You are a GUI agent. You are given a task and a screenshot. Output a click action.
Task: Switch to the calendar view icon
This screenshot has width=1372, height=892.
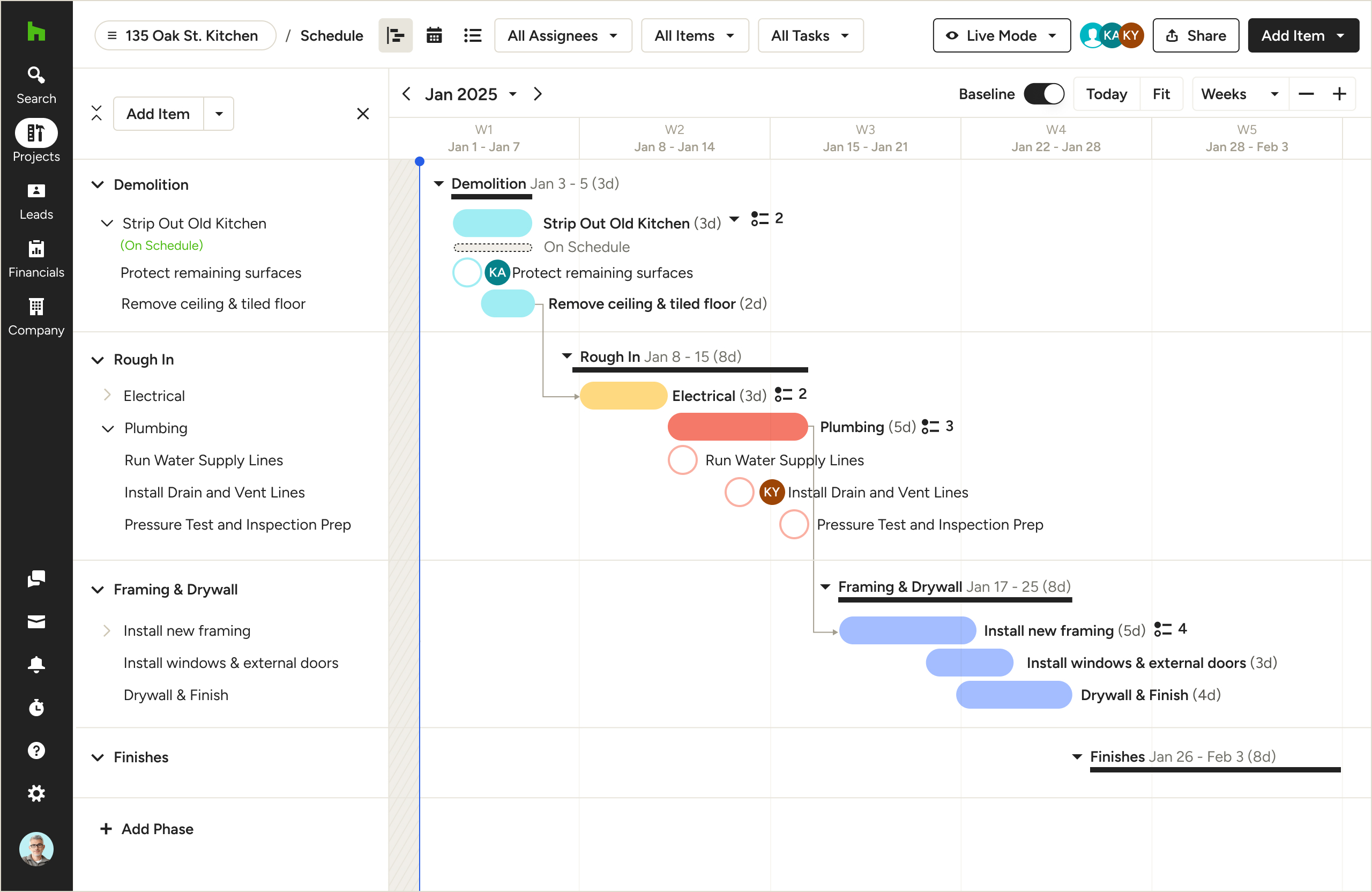coord(434,36)
